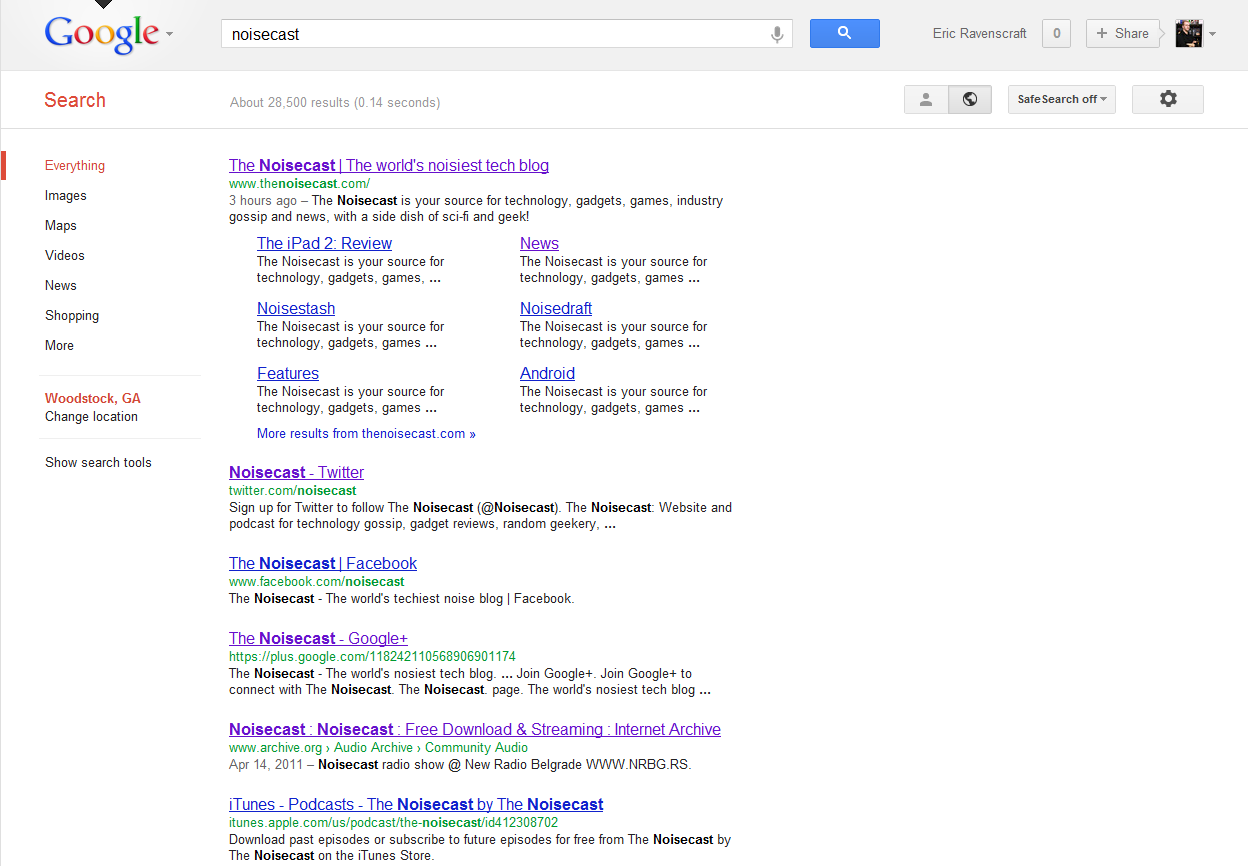The image size is (1248, 866).
Task: Click the www.facebook.com/noisecast URL text
Action: coord(316,582)
